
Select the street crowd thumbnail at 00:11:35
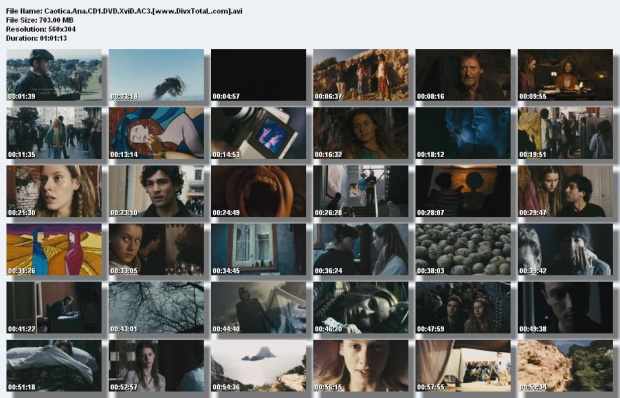(54, 133)
